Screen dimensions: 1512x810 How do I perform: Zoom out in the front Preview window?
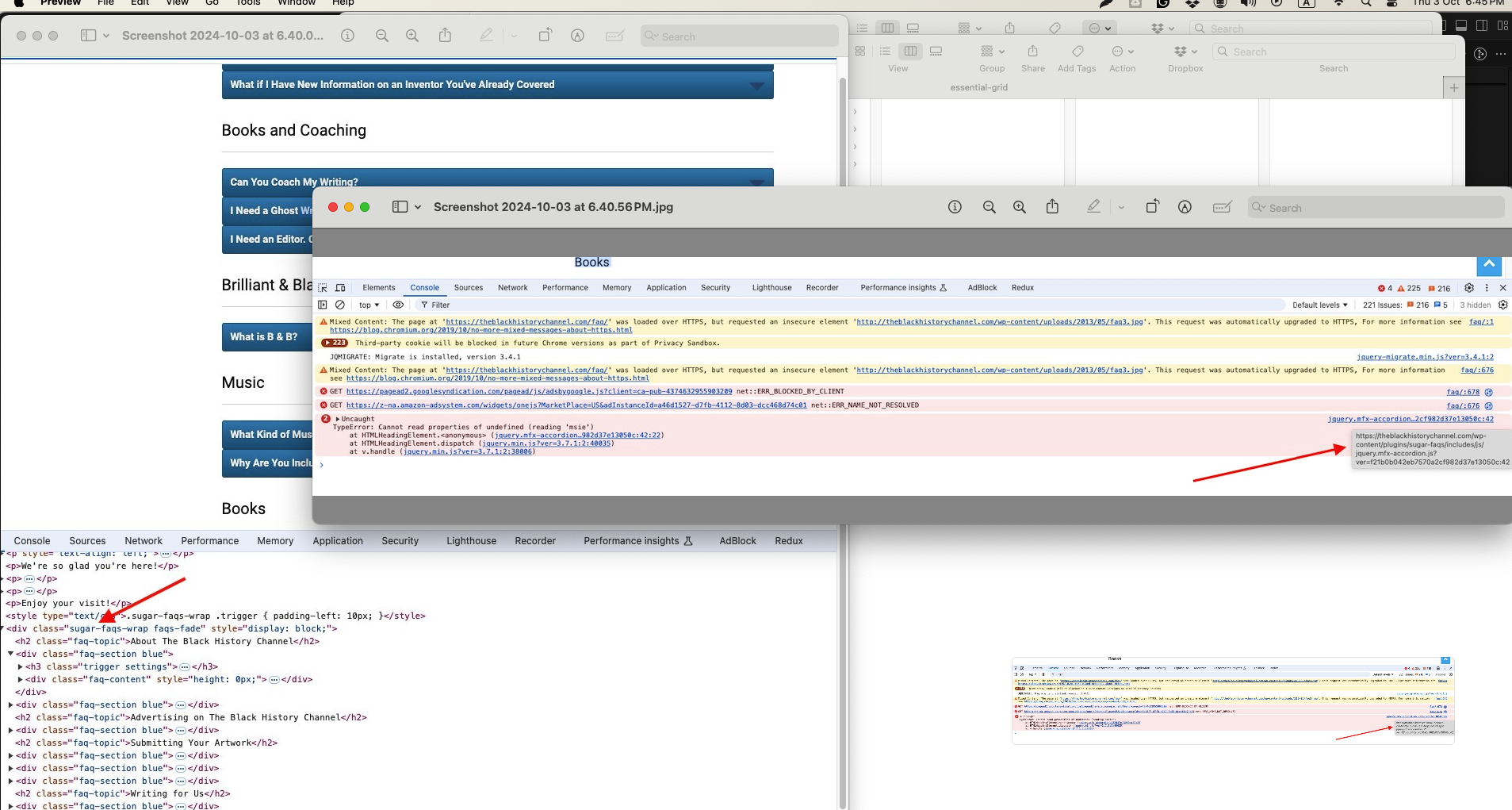(x=989, y=207)
